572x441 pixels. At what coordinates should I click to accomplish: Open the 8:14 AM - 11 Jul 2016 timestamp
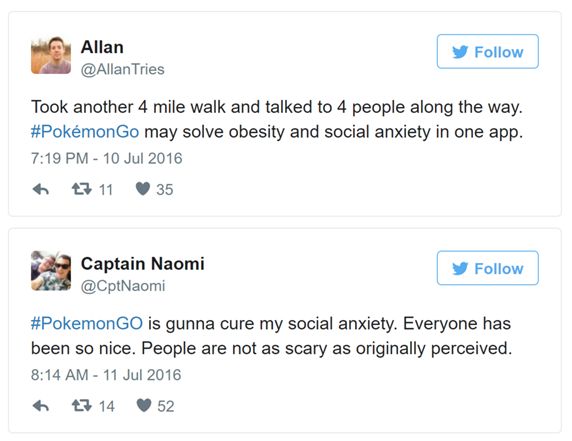106,375
